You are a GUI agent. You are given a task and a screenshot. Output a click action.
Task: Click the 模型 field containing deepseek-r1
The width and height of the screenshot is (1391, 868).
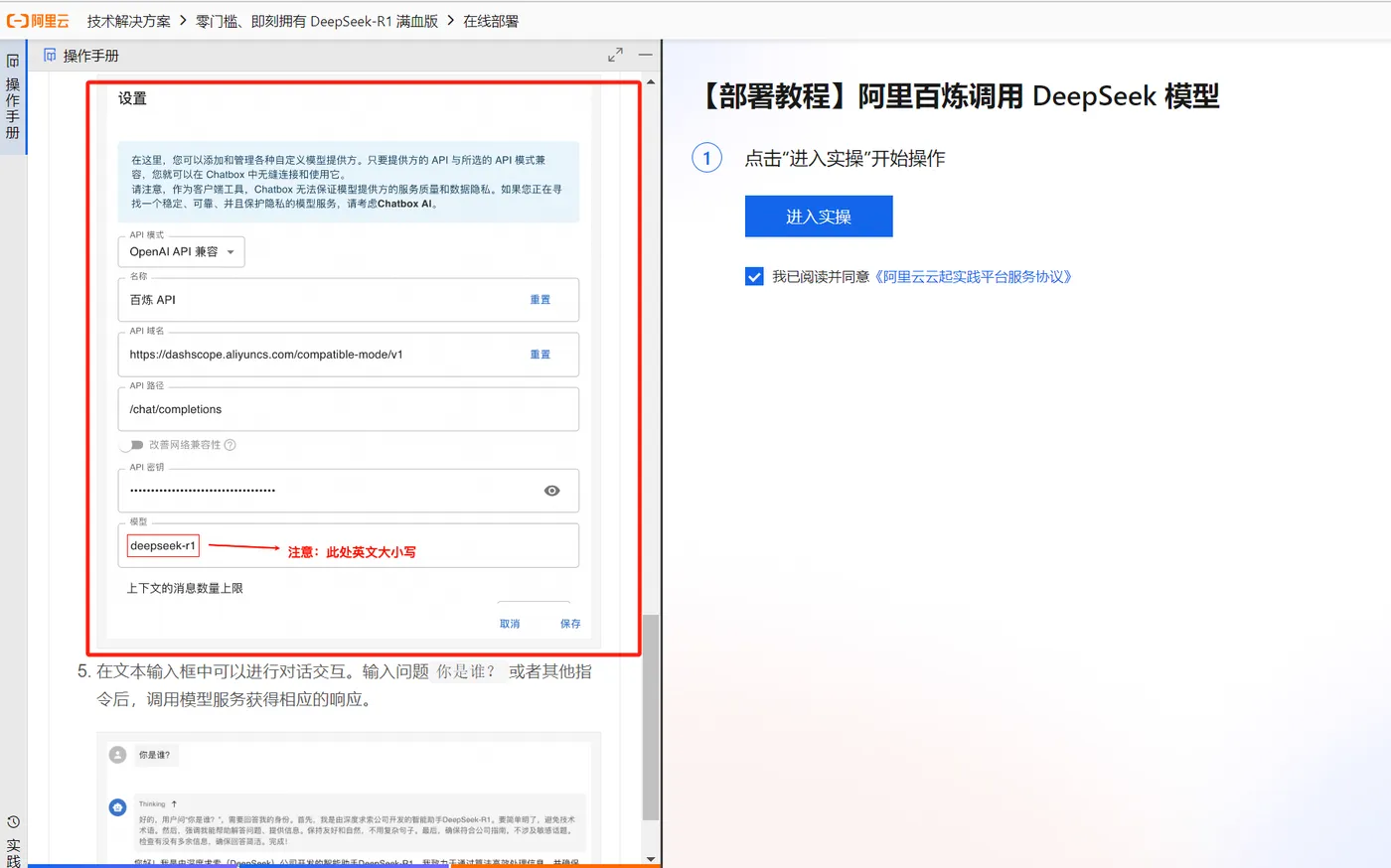point(348,546)
